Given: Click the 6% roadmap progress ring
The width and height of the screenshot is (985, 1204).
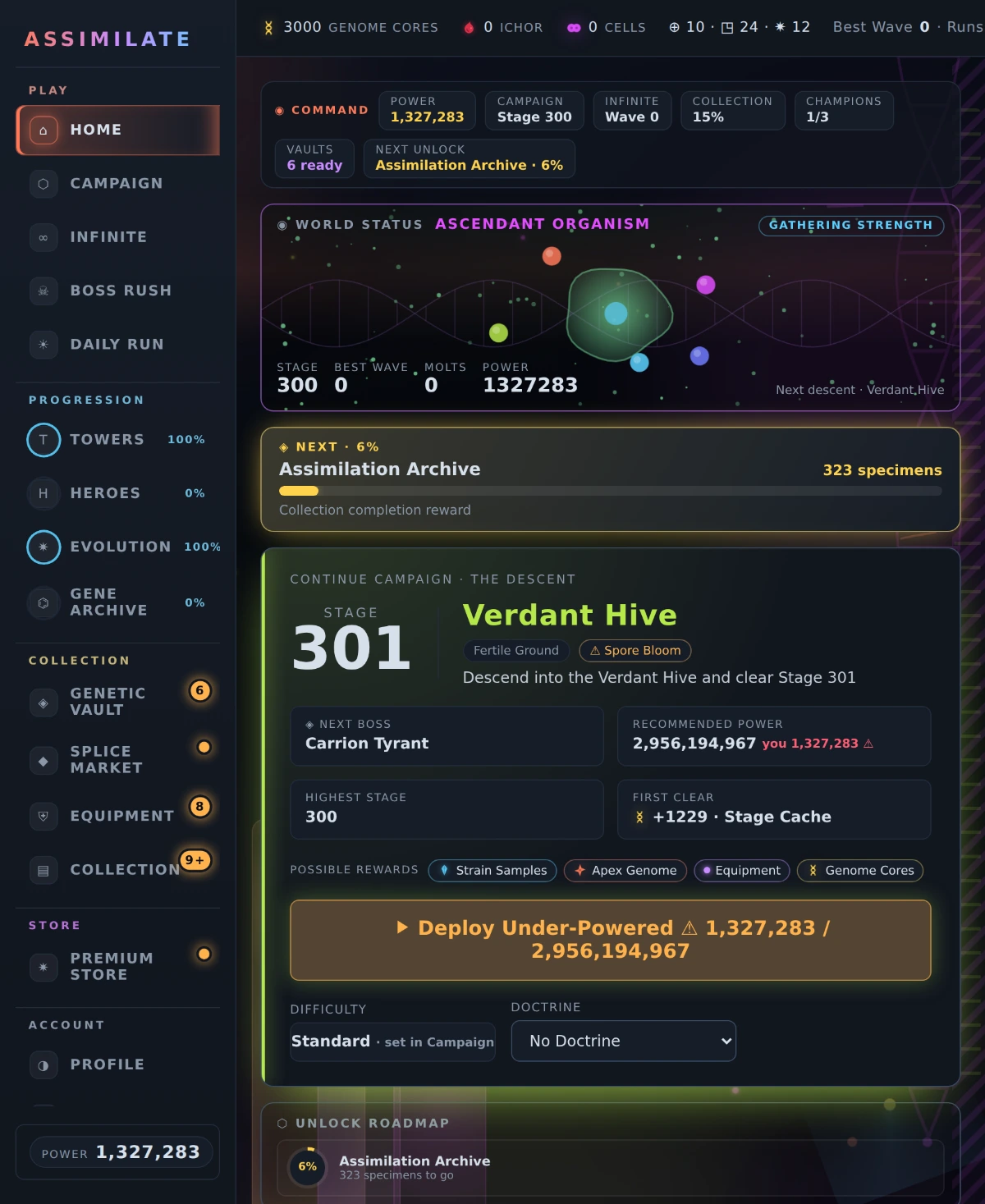Looking at the screenshot, I should [x=308, y=1167].
